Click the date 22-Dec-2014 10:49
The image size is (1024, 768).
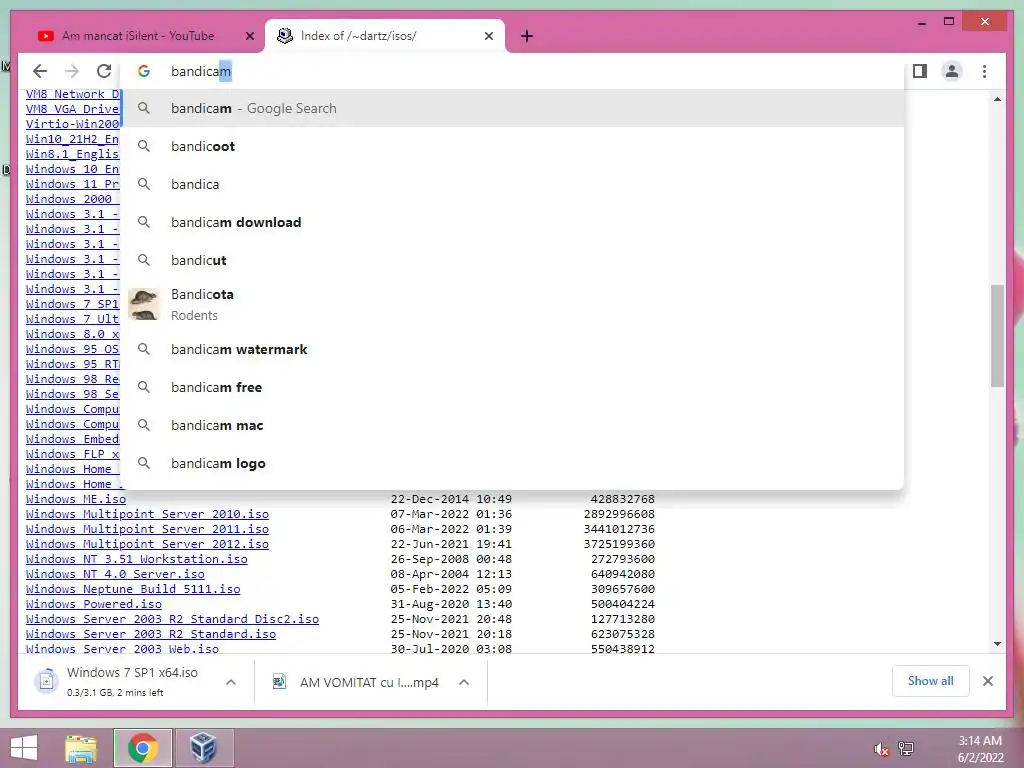[451, 499]
